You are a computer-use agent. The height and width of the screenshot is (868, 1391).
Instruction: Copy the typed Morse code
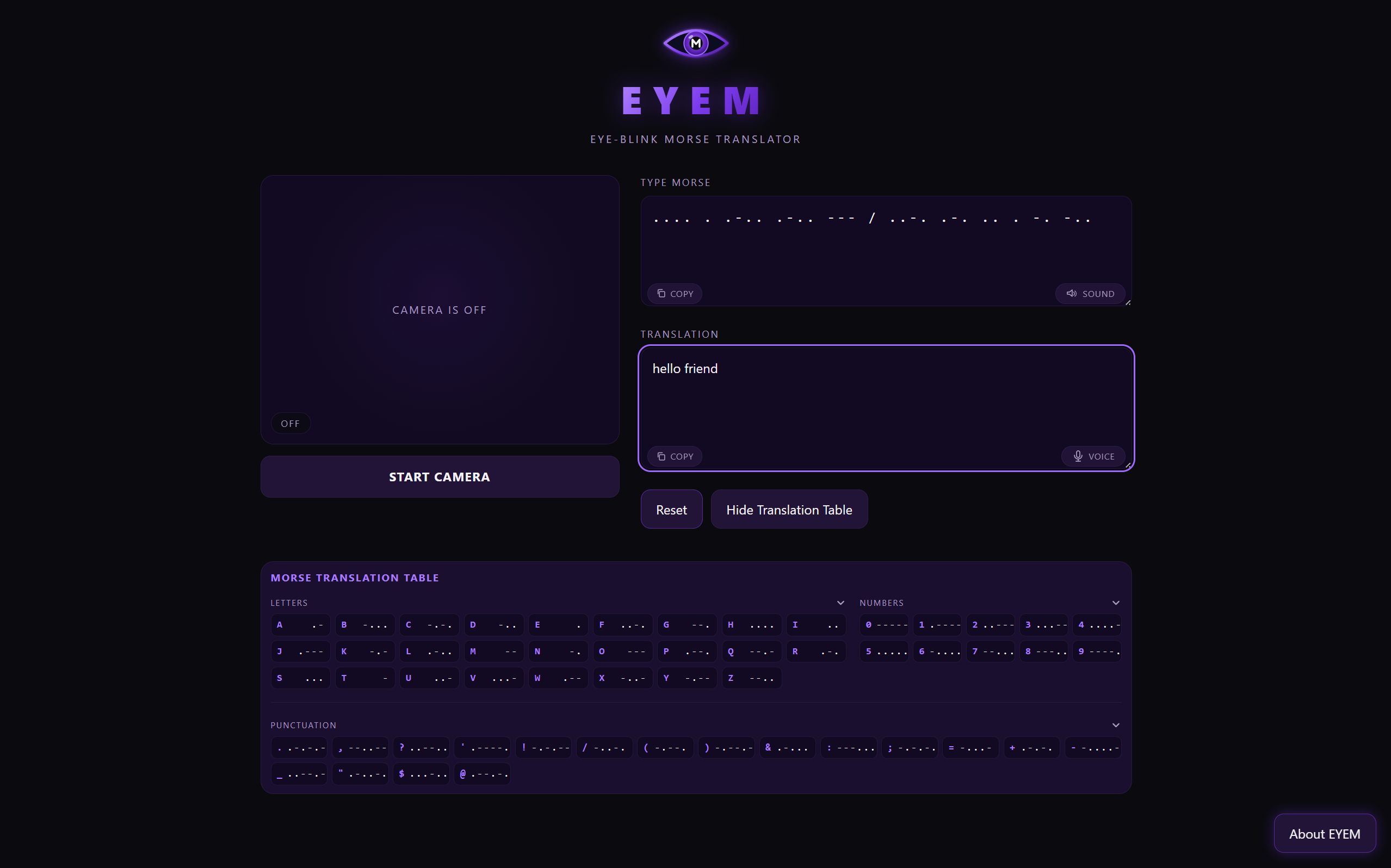point(675,293)
